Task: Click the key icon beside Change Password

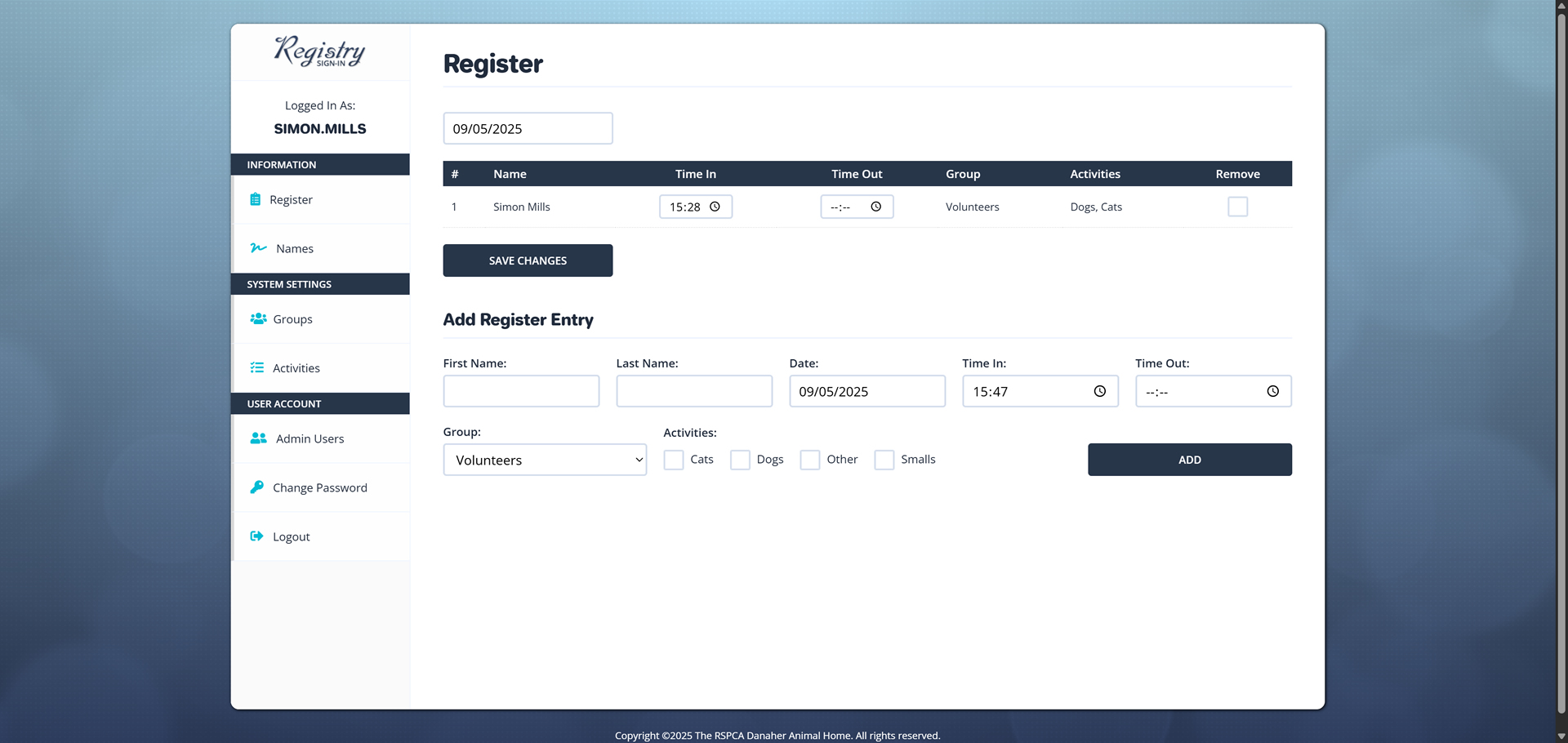Action: coord(257,487)
